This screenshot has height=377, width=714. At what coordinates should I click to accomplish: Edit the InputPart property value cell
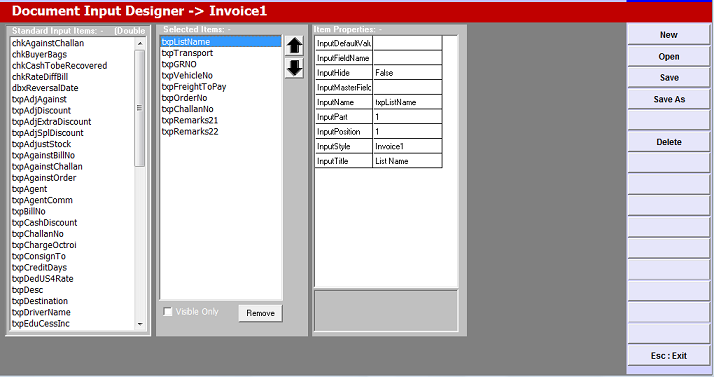click(x=407, y=117)
